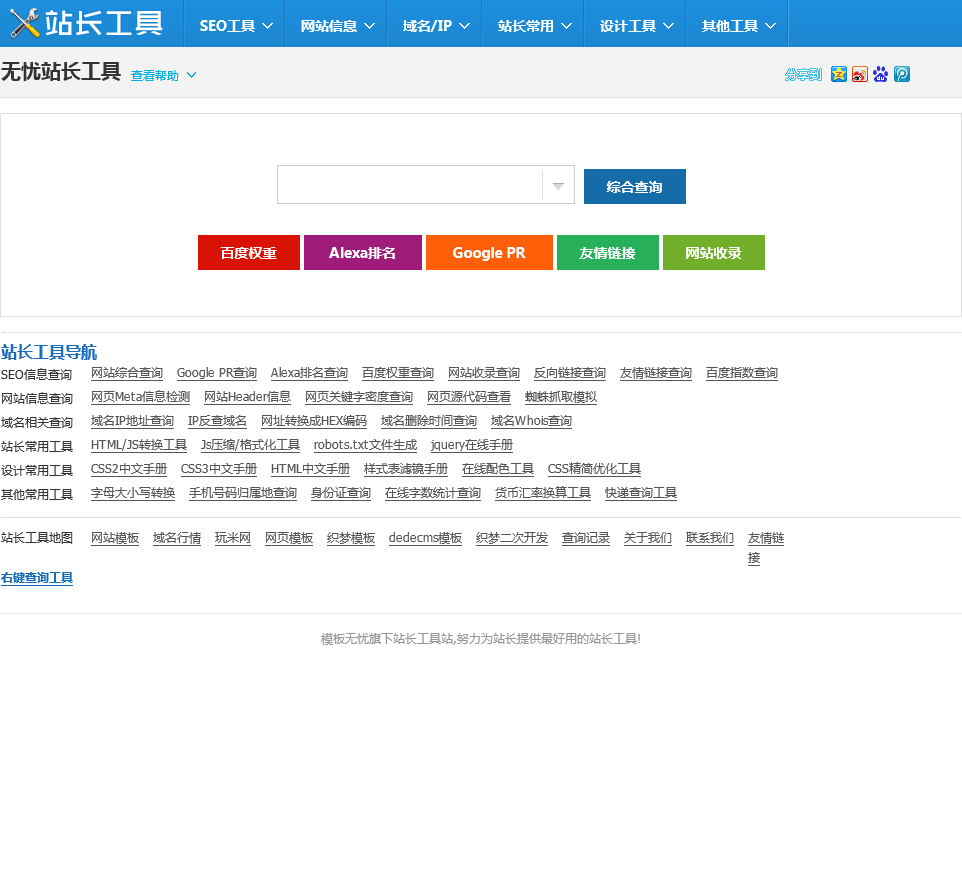Open 网页关键字密度查询 link
Image resolution: width=962 pixels, height=875 pixels.
[x=359, y=397]
